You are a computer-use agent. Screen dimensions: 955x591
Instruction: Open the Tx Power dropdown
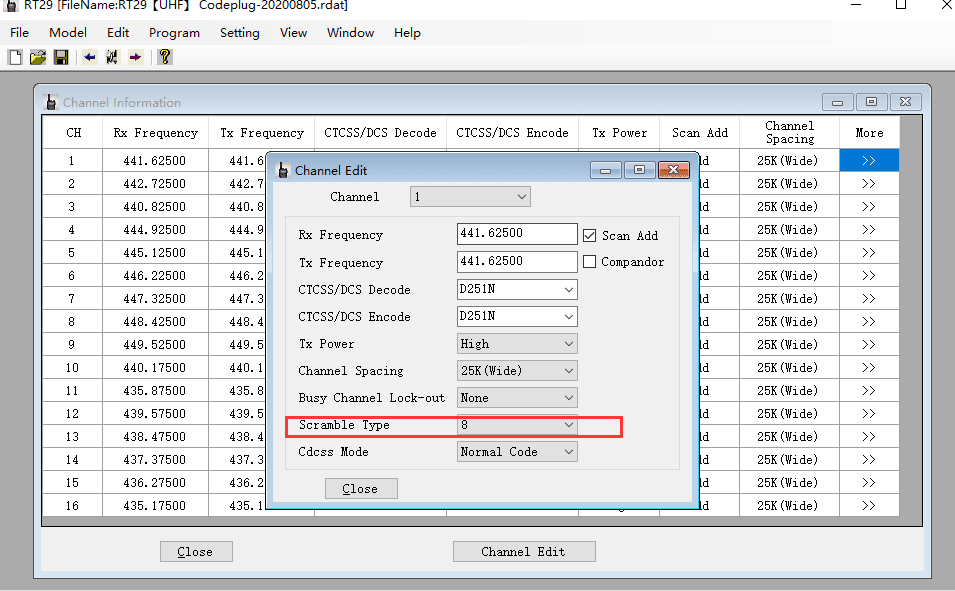(568, 344)
